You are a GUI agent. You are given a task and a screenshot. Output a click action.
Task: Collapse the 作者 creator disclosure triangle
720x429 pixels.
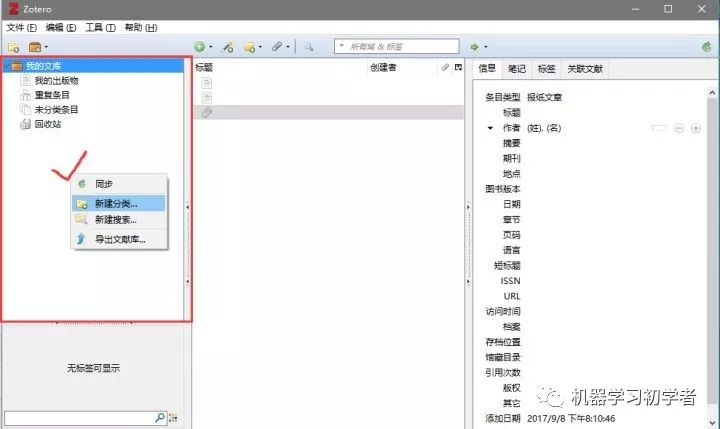(490, 128)
